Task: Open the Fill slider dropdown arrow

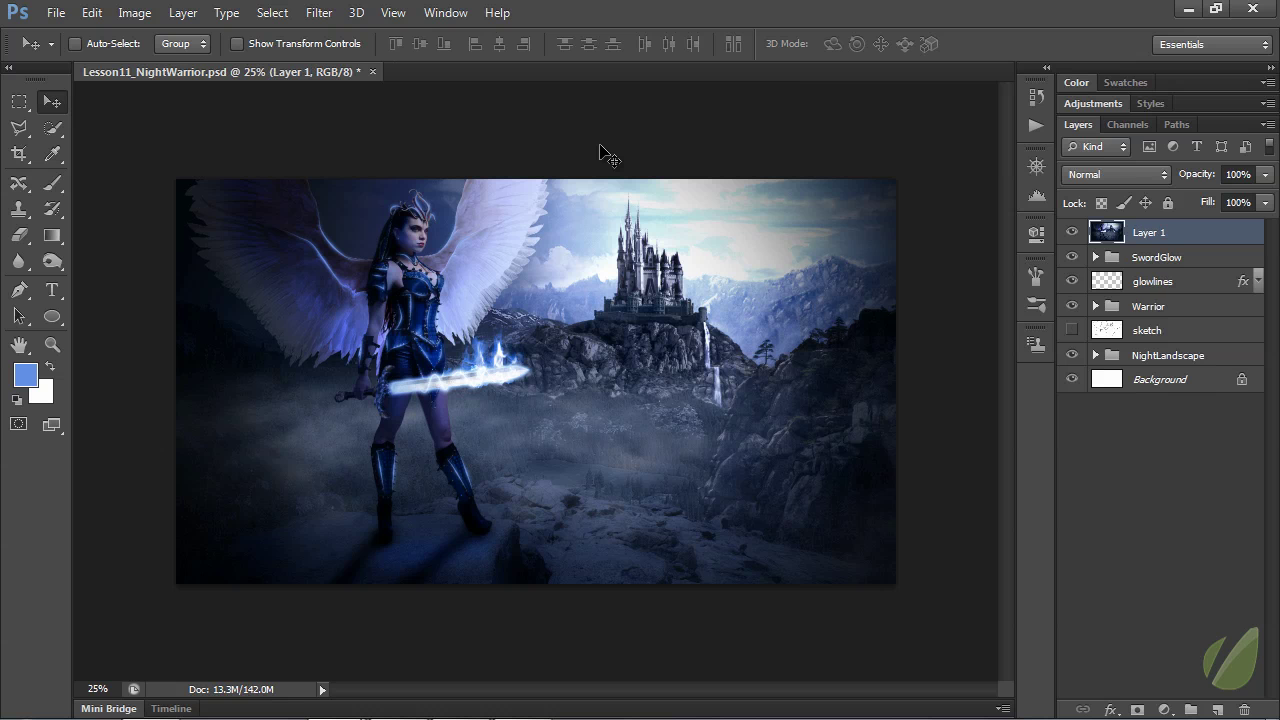Action: [1265, 203]
